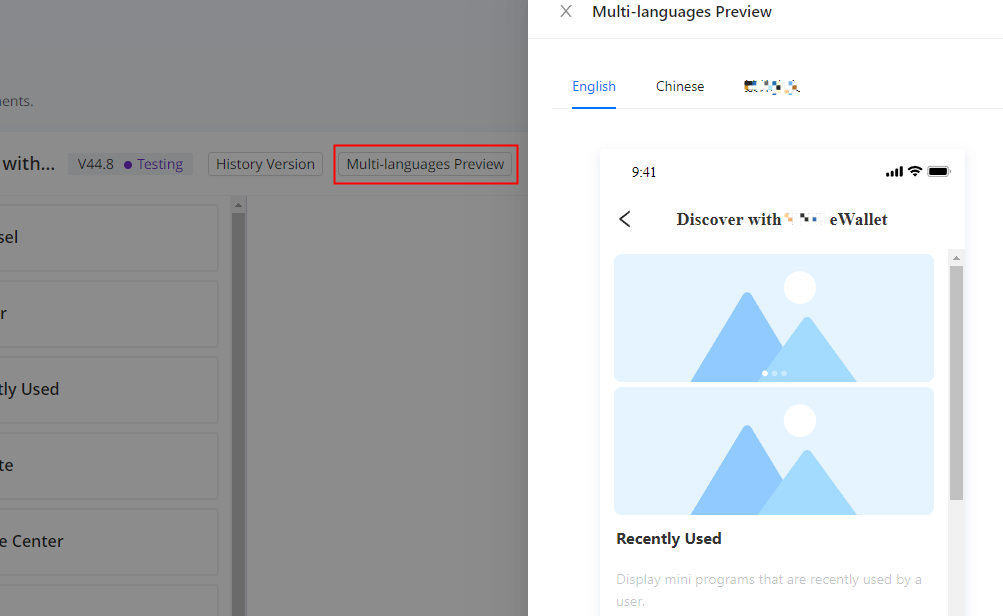Click the Recently Used heading in preview
This screenshot has height=616, width=1003.
668,539
